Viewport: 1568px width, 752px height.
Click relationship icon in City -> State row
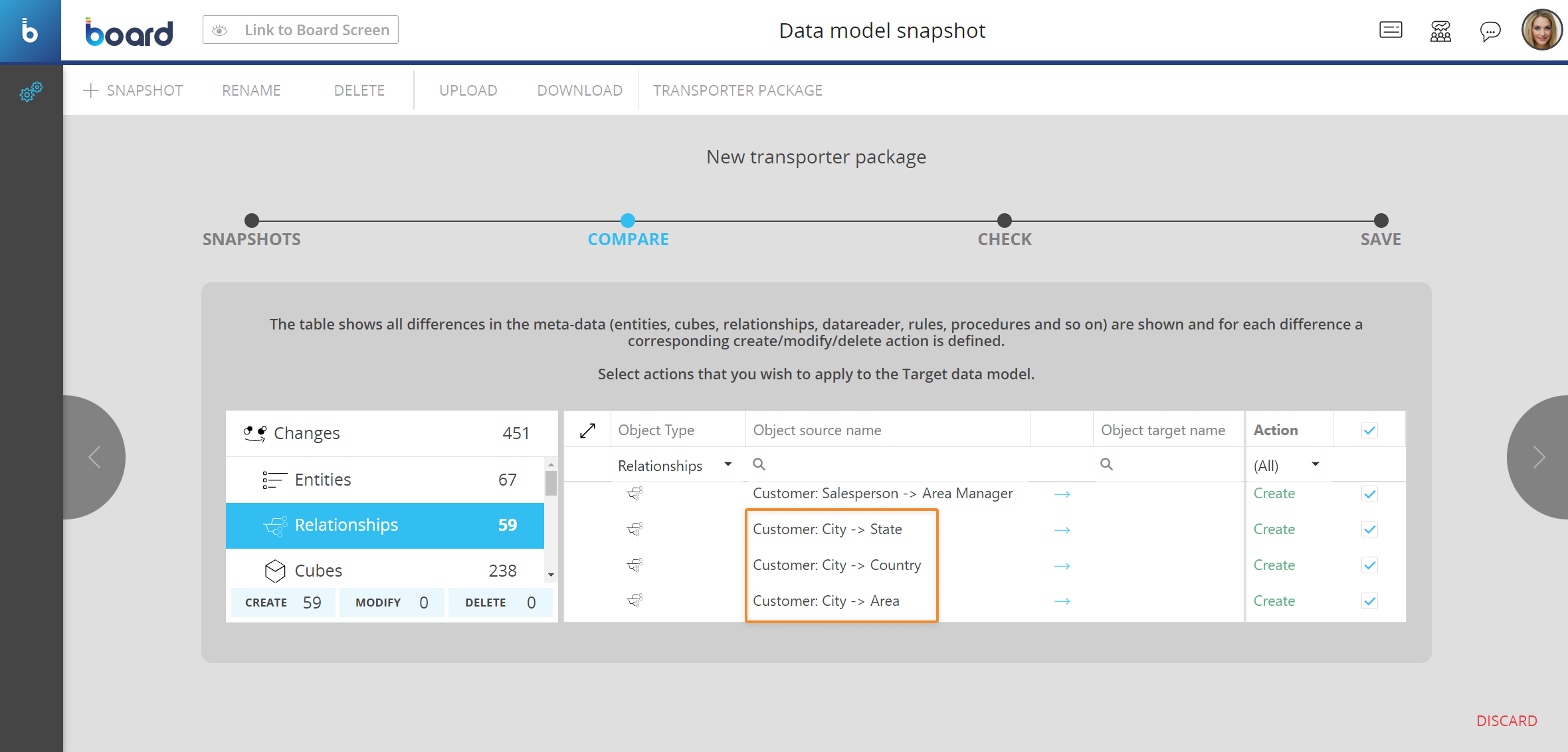635,529
